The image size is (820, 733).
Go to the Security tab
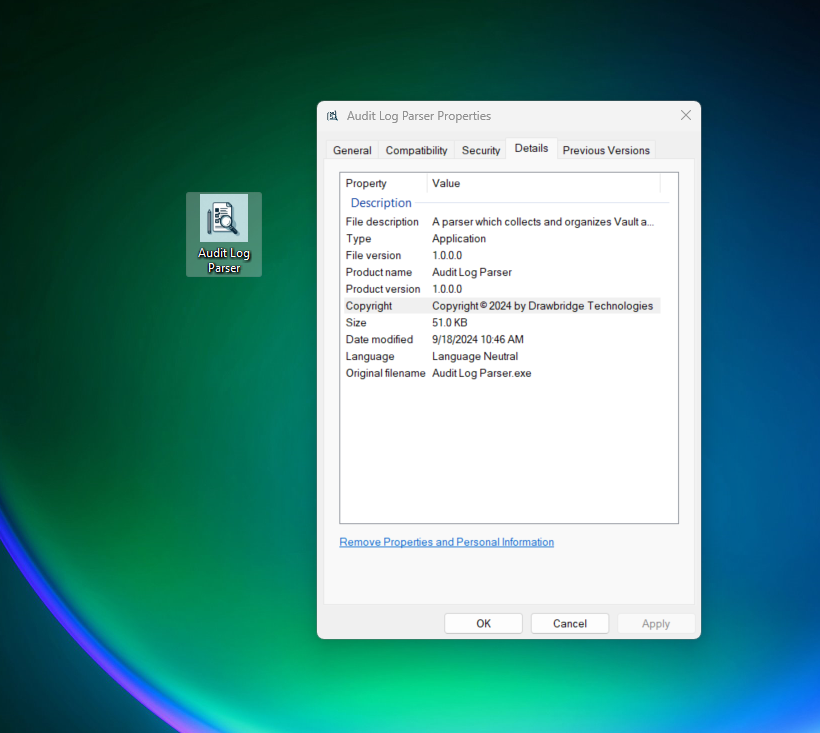coord(481,151)
